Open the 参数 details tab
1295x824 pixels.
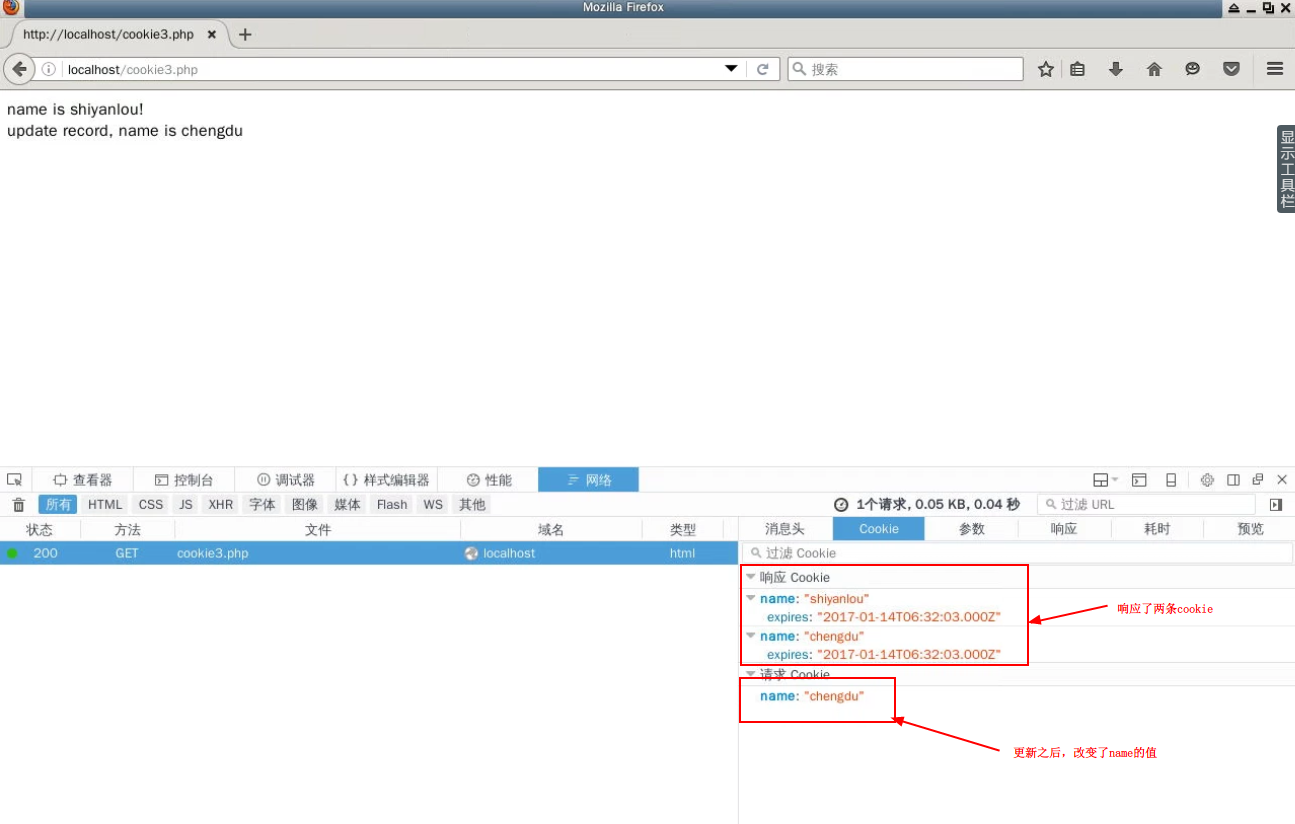coord(972,529)
